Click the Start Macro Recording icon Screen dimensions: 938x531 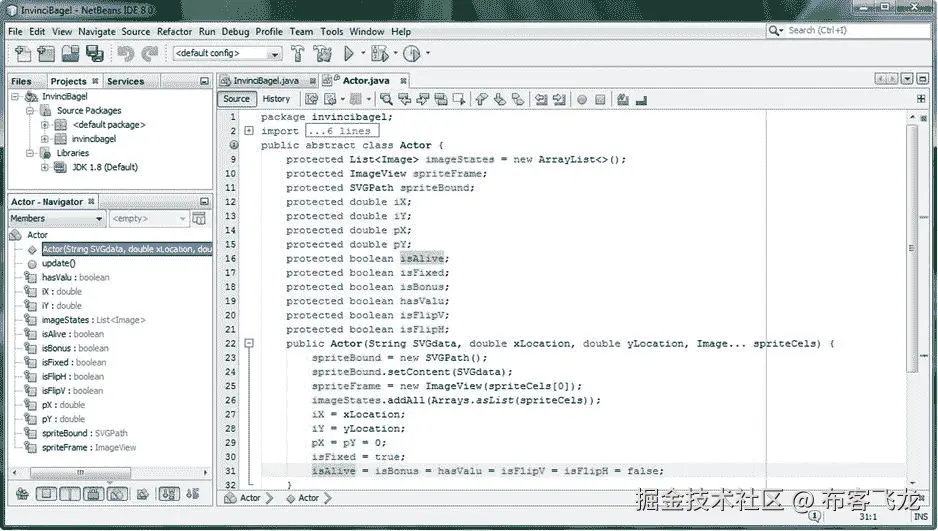tap(581, 100)
